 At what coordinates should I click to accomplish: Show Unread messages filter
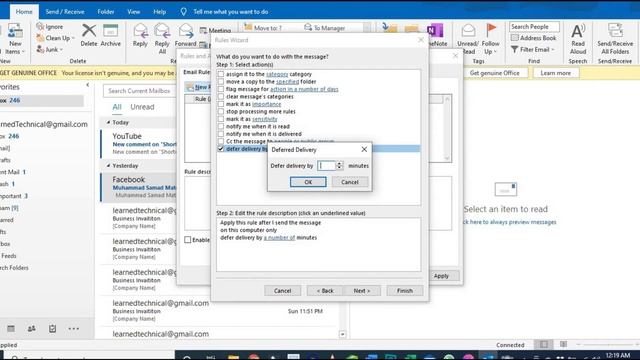point(142,107)
